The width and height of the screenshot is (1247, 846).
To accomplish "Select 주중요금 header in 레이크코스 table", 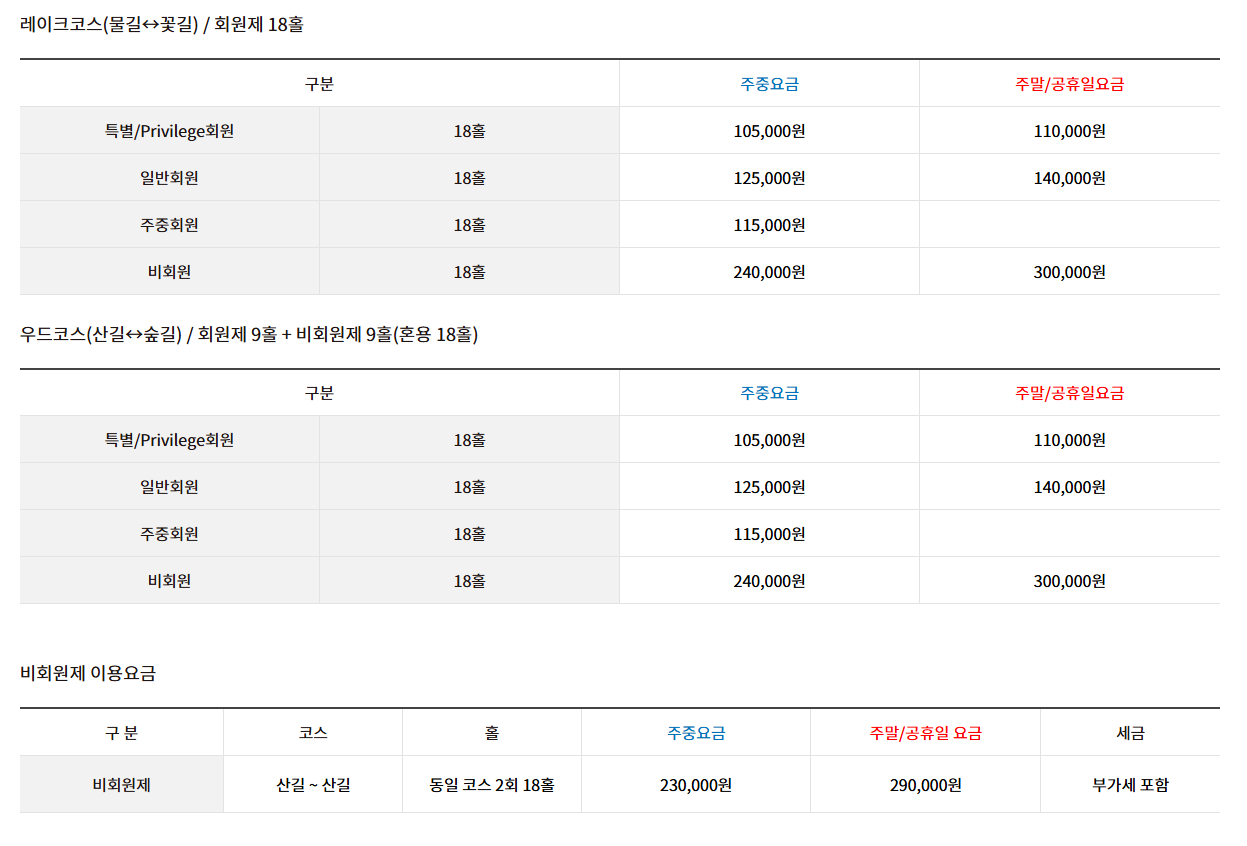I will click(x=769, y=84).
